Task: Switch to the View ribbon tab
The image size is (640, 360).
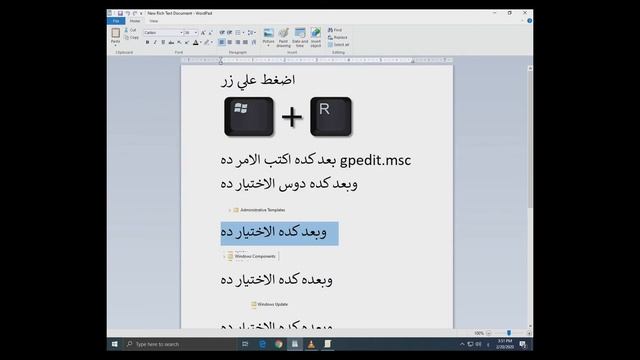Action: [x=153, y=21]
